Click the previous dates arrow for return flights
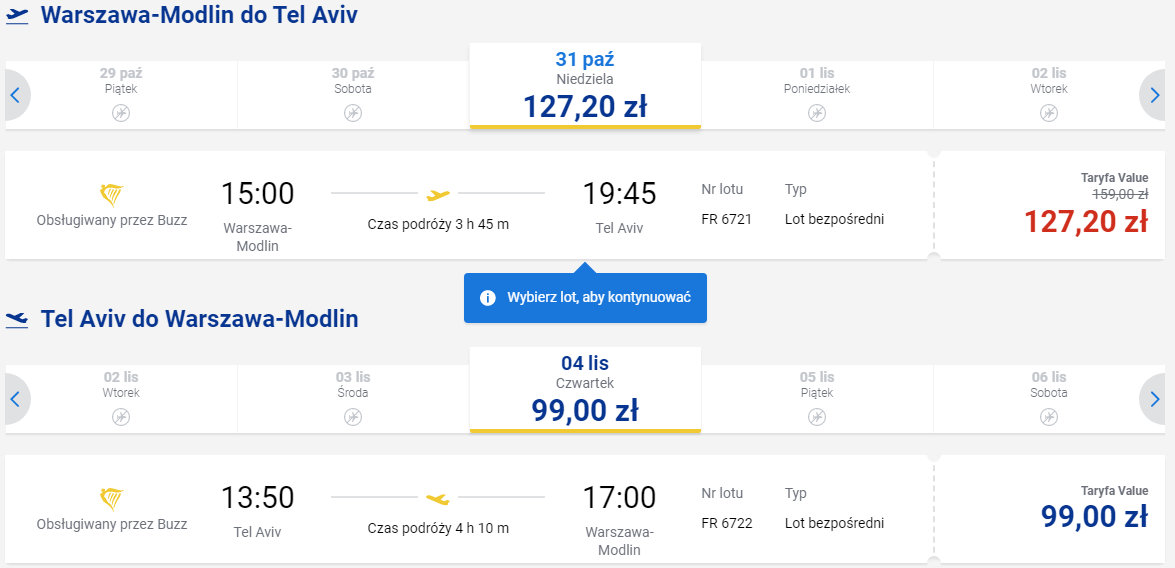This screenshot has height=568, width=1175. (16, 399)
